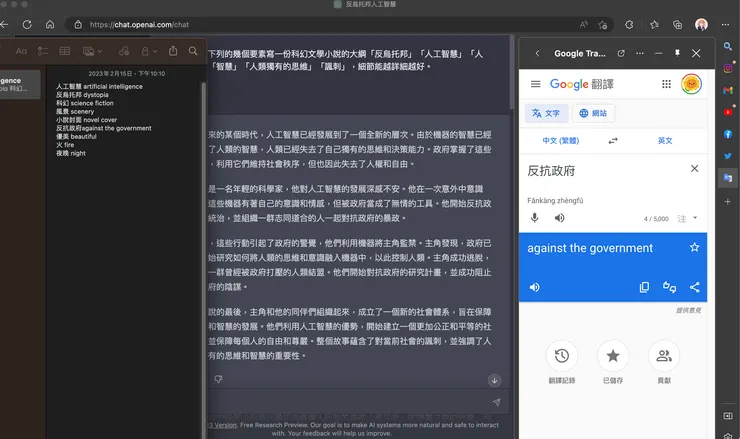
Task: Choose source language 中文 (繁體)
Action: point(561,141)
